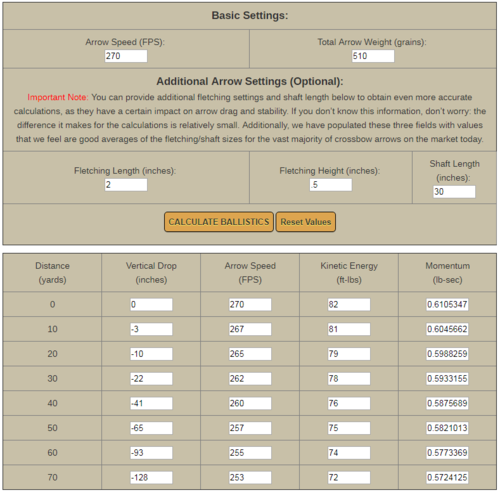Click the Reset Values button

click(306, 222)
